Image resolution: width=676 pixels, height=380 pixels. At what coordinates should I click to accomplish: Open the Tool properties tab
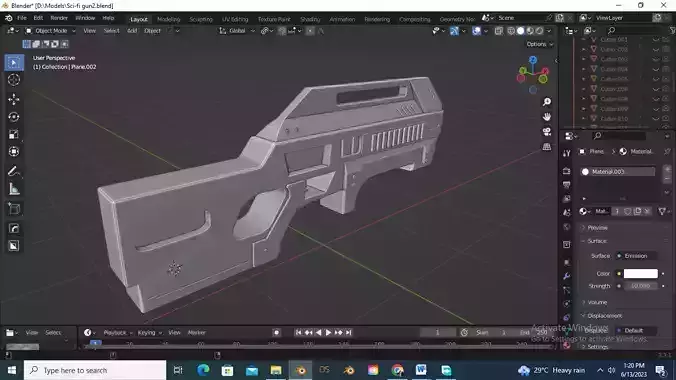tap(566, 153)
